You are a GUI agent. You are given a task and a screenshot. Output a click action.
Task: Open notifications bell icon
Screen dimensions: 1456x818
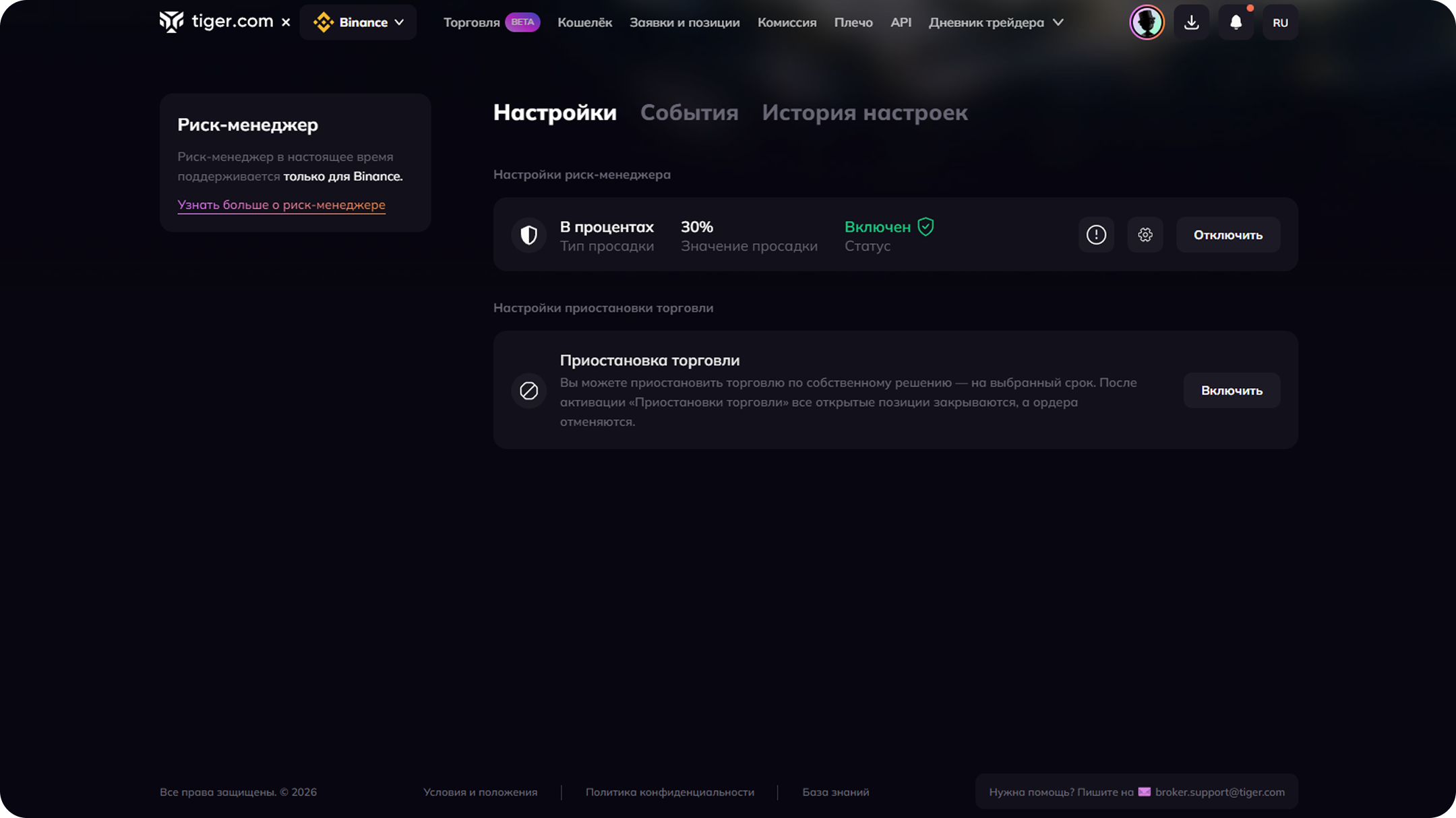pos(1236,22)
